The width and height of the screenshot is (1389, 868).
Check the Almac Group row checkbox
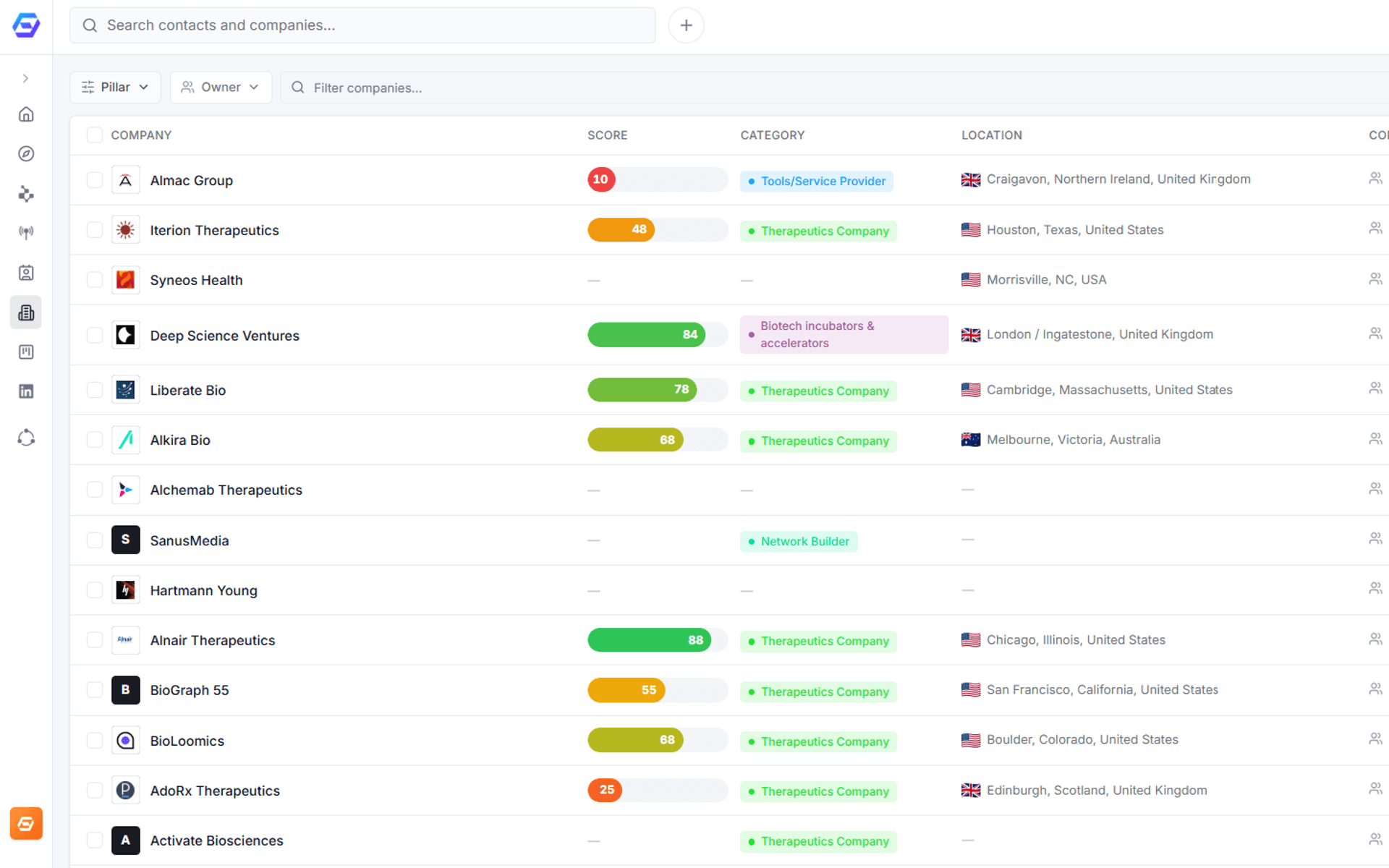tap(95, 180)
